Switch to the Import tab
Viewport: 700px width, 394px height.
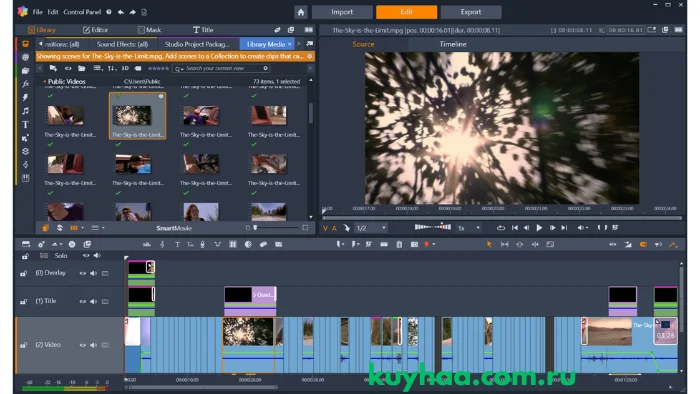pyautogui.click(x=342, y=12)
